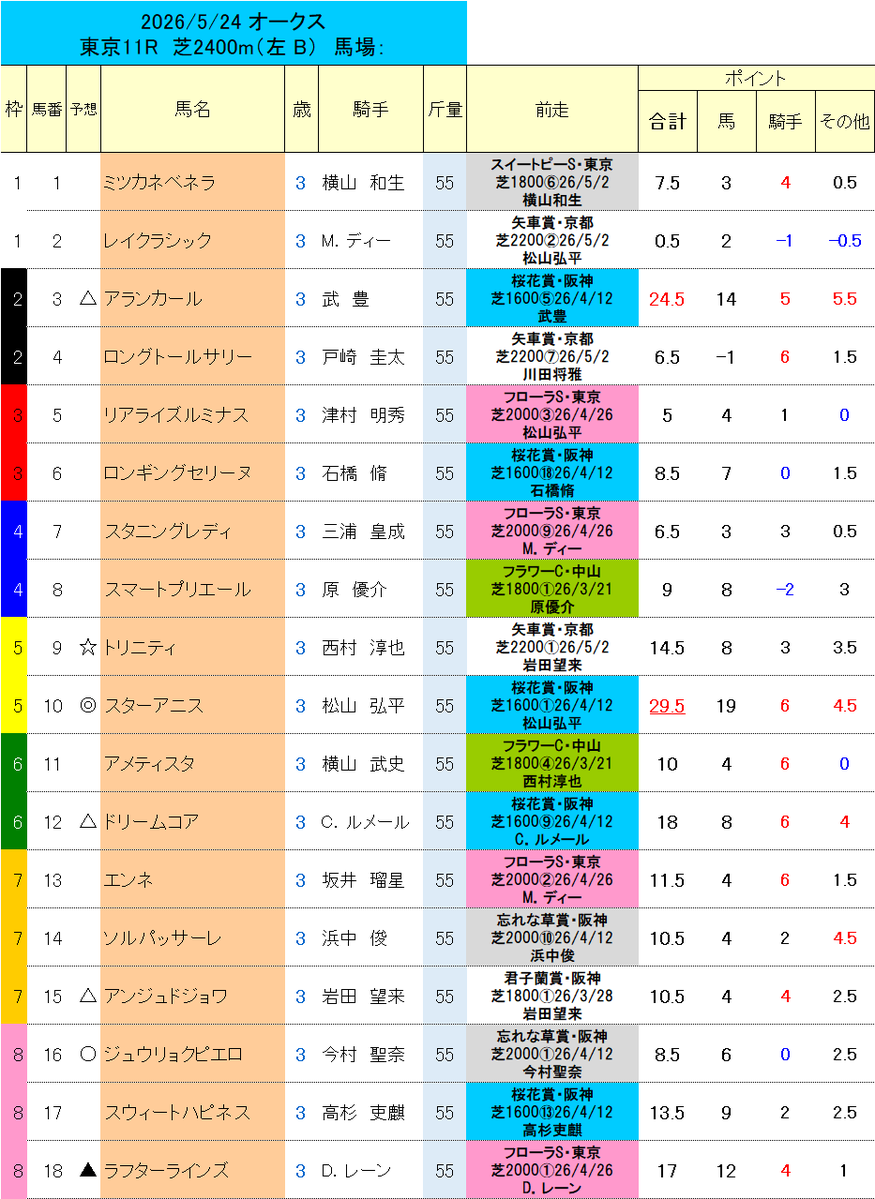Select horse name アメティスタ
875x1199 pixels.
[149, 764]
